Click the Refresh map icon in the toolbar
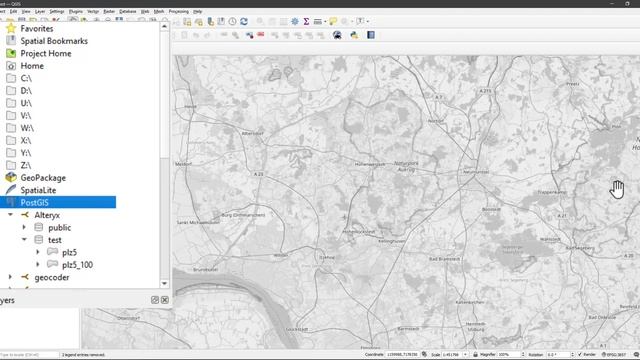 (x=244, y=21)
